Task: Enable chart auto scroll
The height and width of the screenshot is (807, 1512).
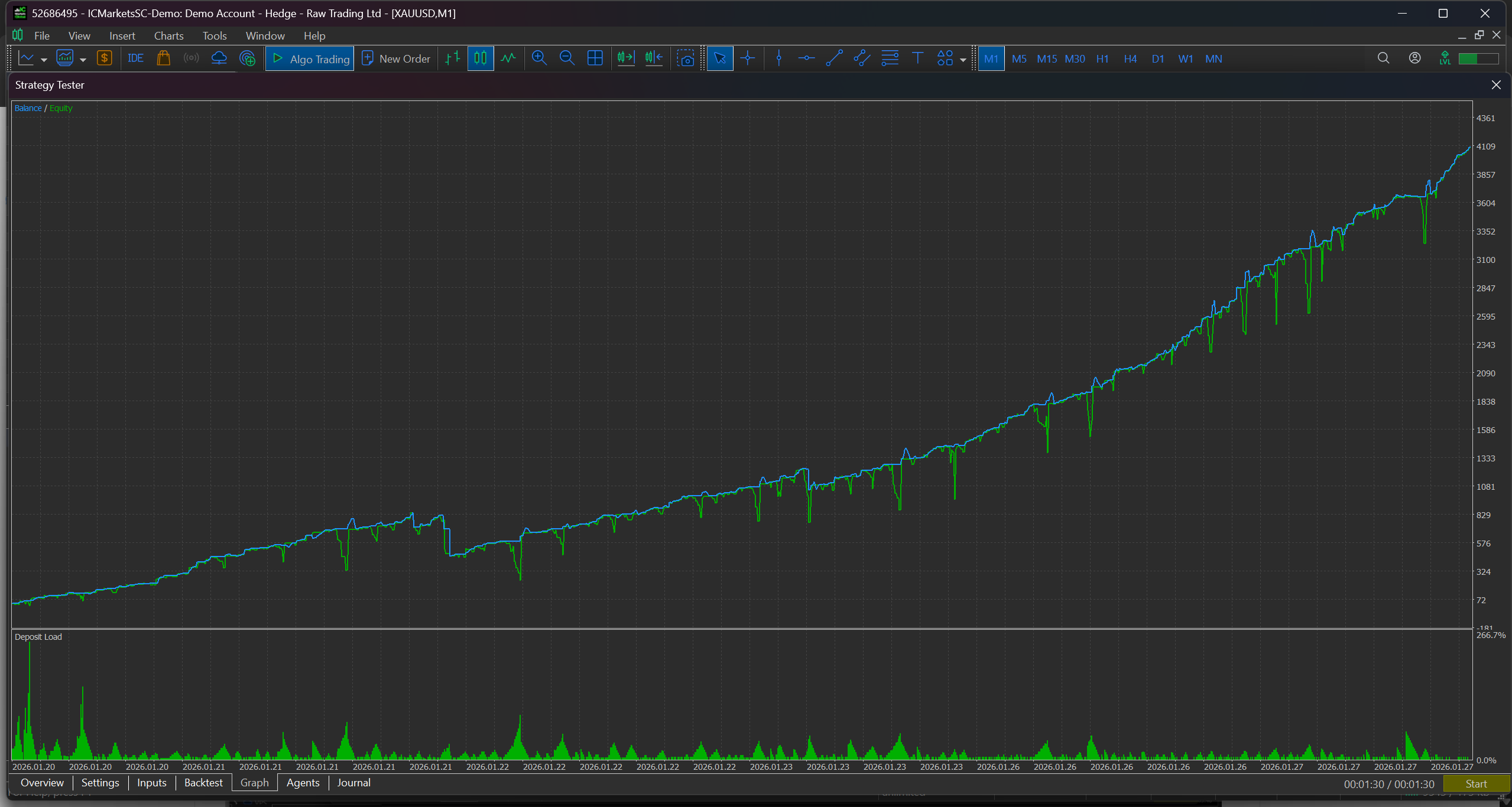Action: [625, 58]
